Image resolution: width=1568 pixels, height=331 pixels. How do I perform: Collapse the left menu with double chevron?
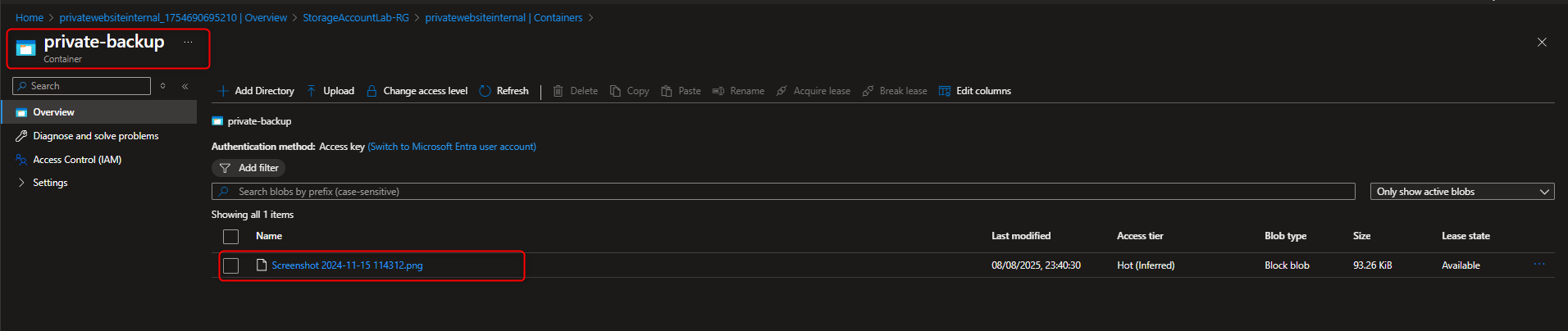(185, 86)
